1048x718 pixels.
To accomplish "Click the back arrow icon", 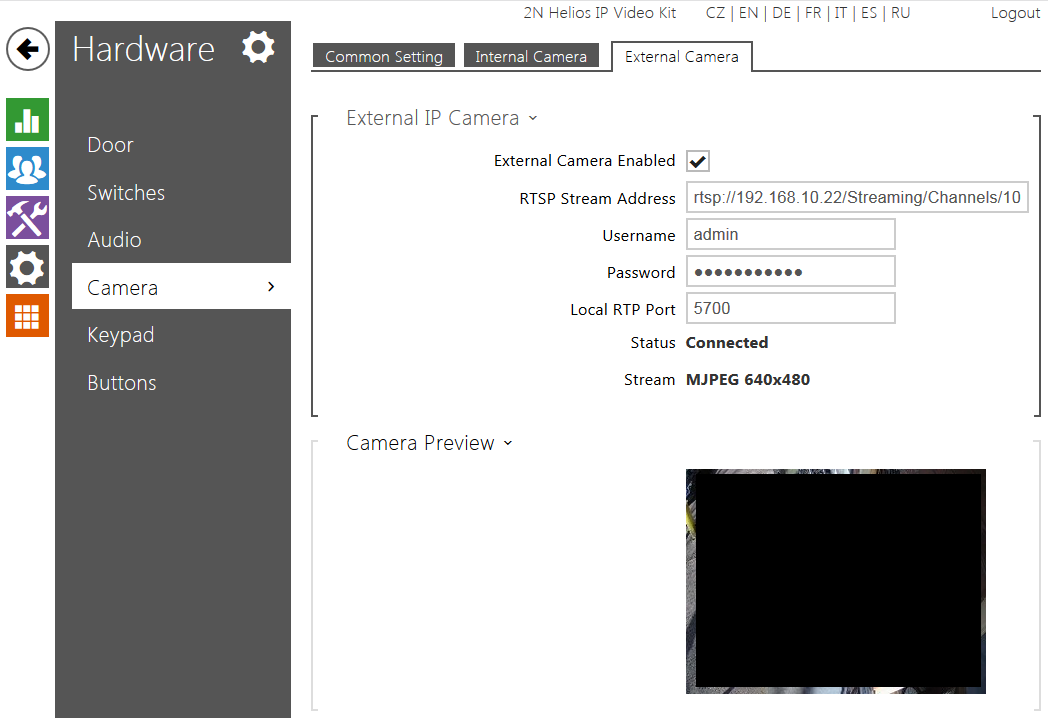I will (28, 49).
